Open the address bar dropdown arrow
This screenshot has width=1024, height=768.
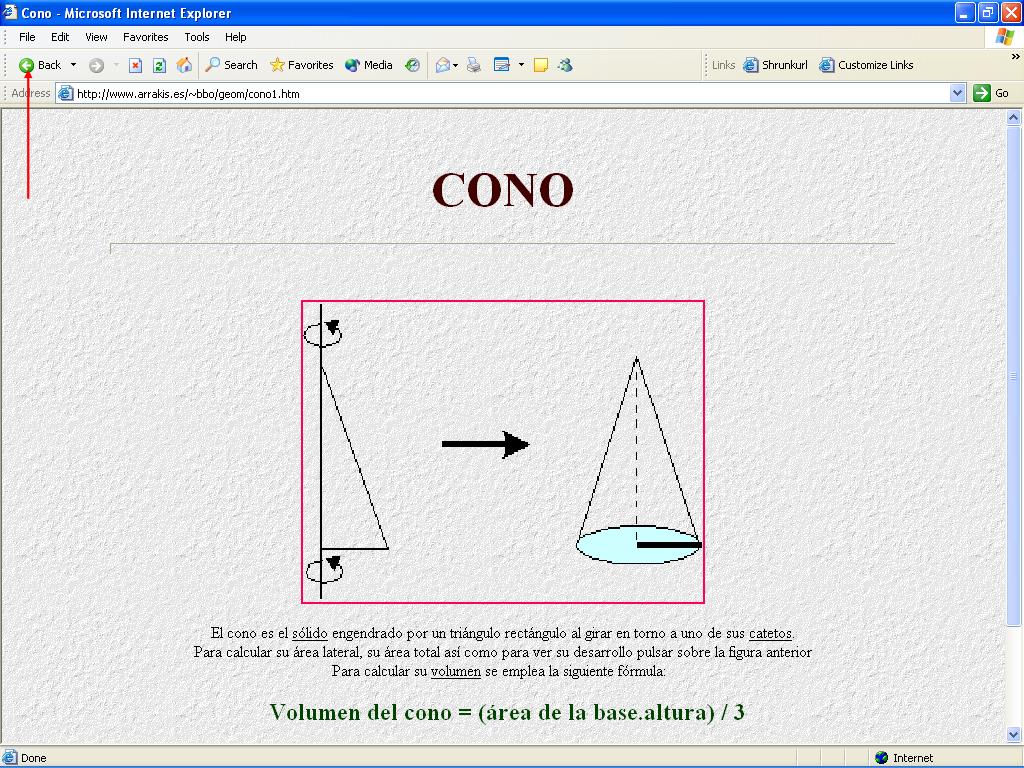tap(957, 93)
